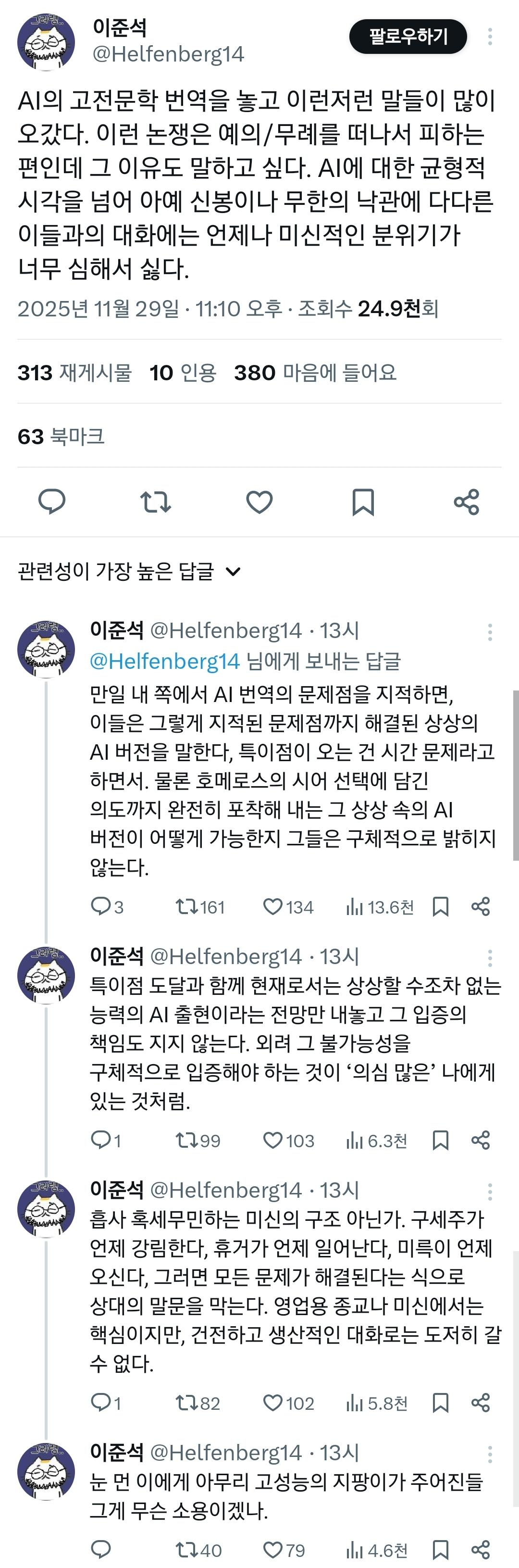Viewport: 519px width, 1568px height.
Task: Open the @Helfenberg14 mention link in the first reply
Action: point(165,661)
